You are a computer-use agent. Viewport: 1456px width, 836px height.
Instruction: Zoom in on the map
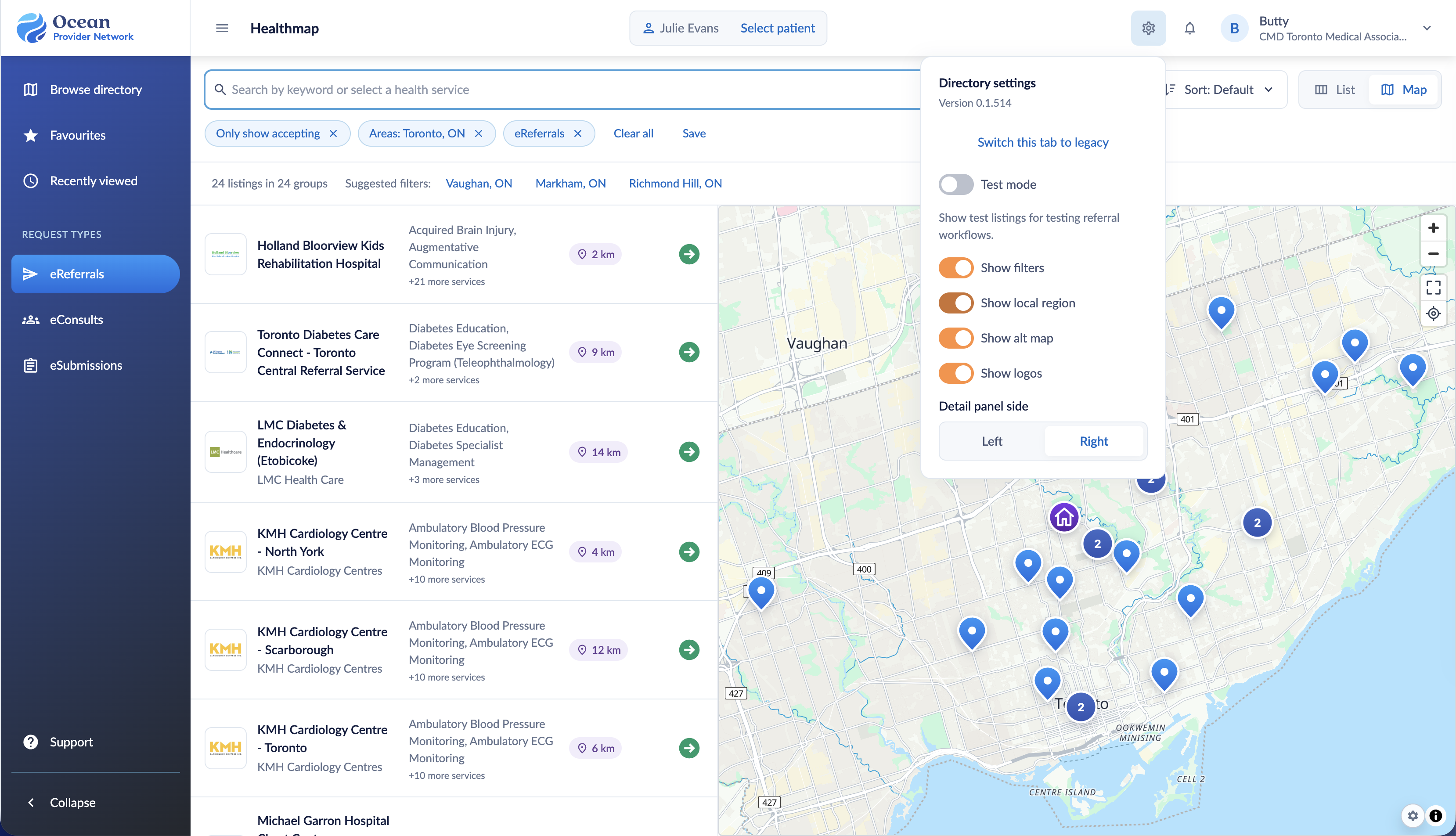click(1434, 228)
